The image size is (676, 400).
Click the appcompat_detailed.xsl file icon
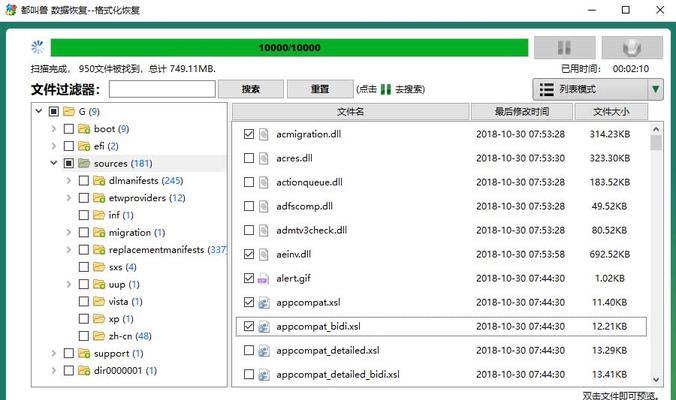click(x=264, y=351)
